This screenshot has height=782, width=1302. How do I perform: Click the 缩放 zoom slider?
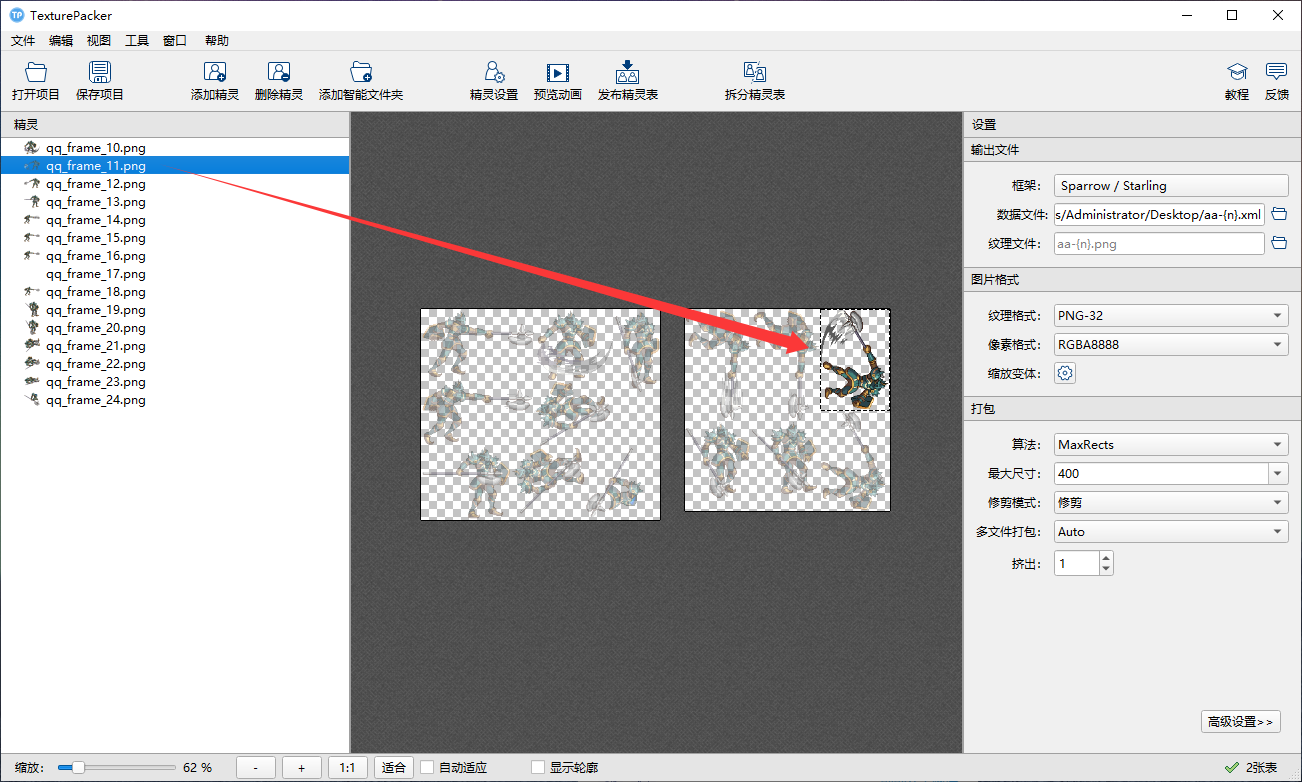tap(116, 768)
